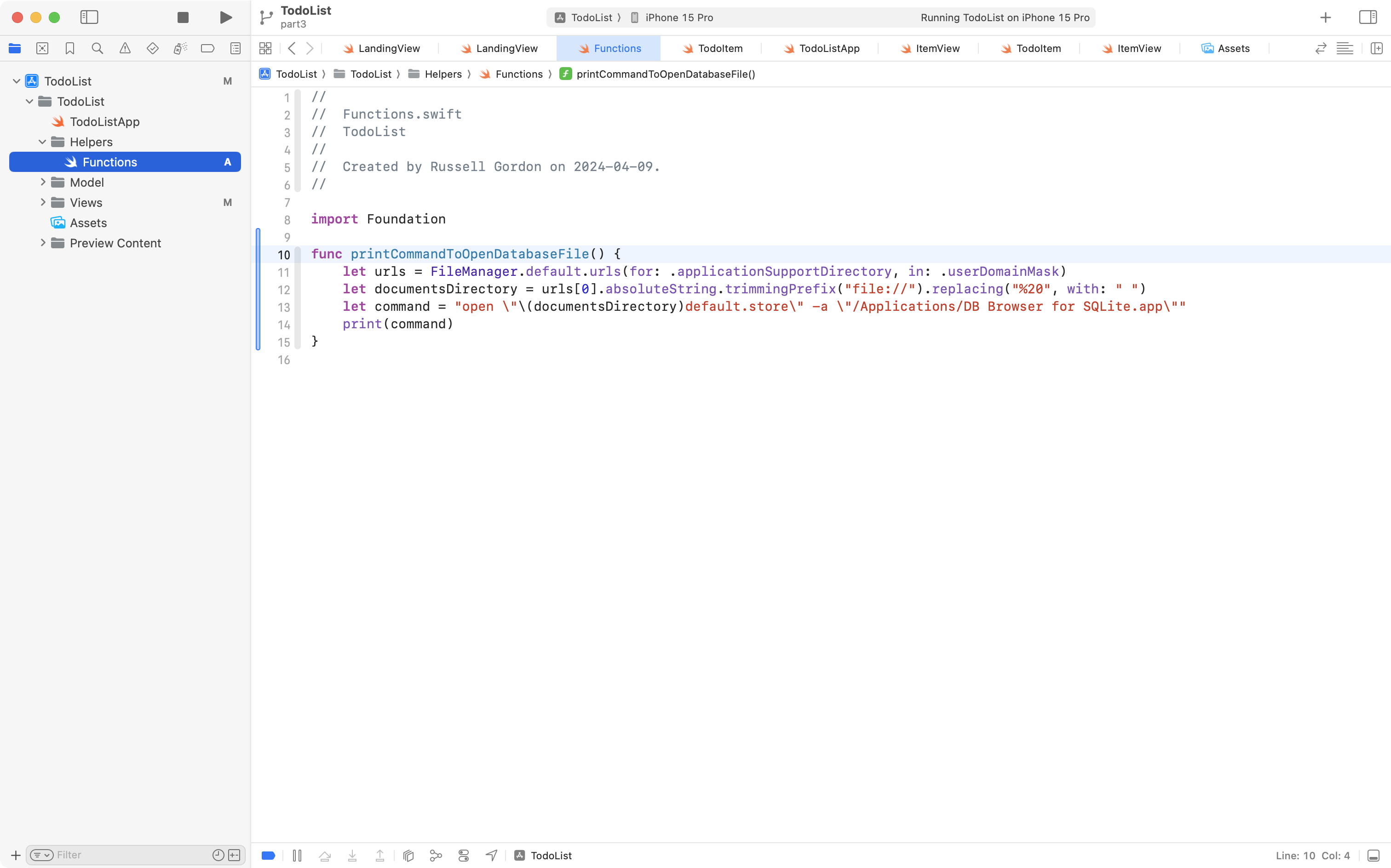Click the Step Over icon
This screenshot has width=1391, height=868.
point(324,855)
